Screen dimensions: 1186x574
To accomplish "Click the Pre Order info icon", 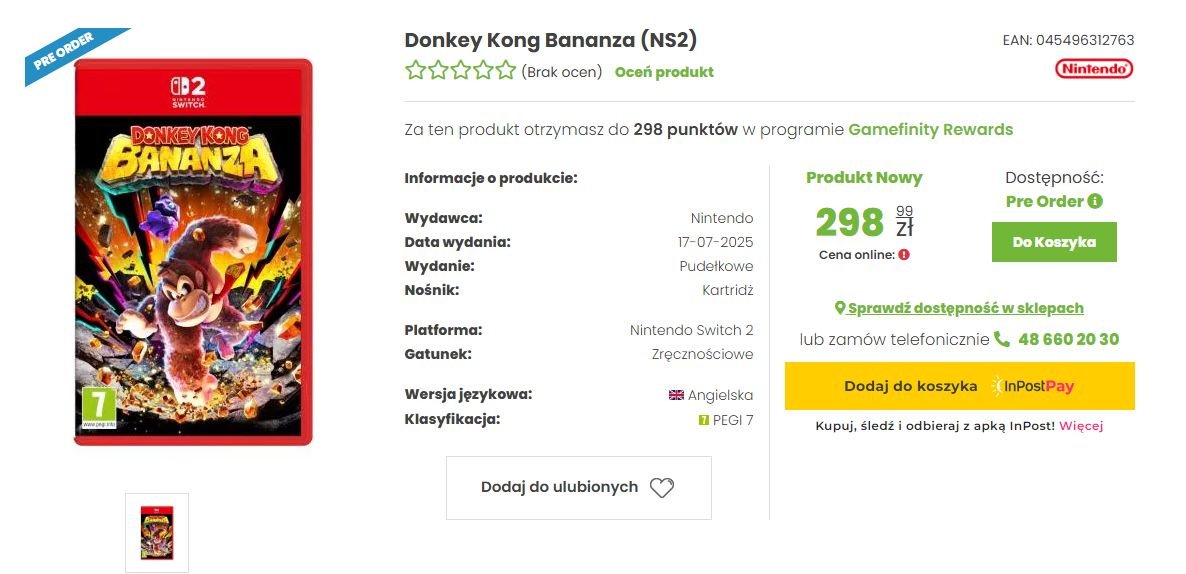I will pyautogui.click(x=1094, y=201).
